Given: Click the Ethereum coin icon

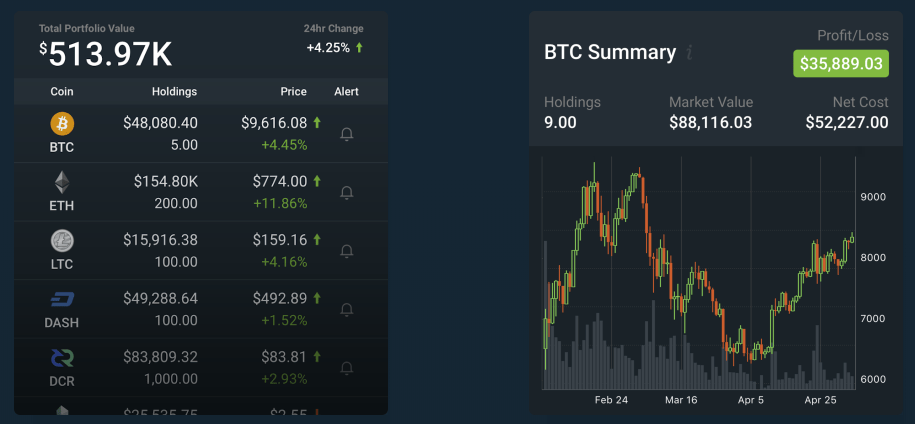Looking at the screenshot, I should (x=62, y=183).
